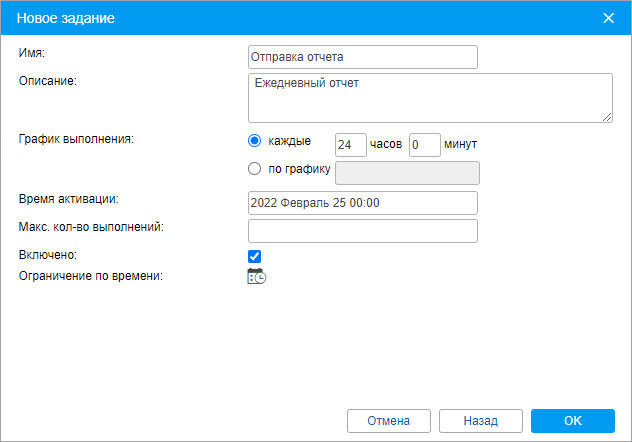Click the График выполнения label
632x442 pixels.
pos(76,139)
